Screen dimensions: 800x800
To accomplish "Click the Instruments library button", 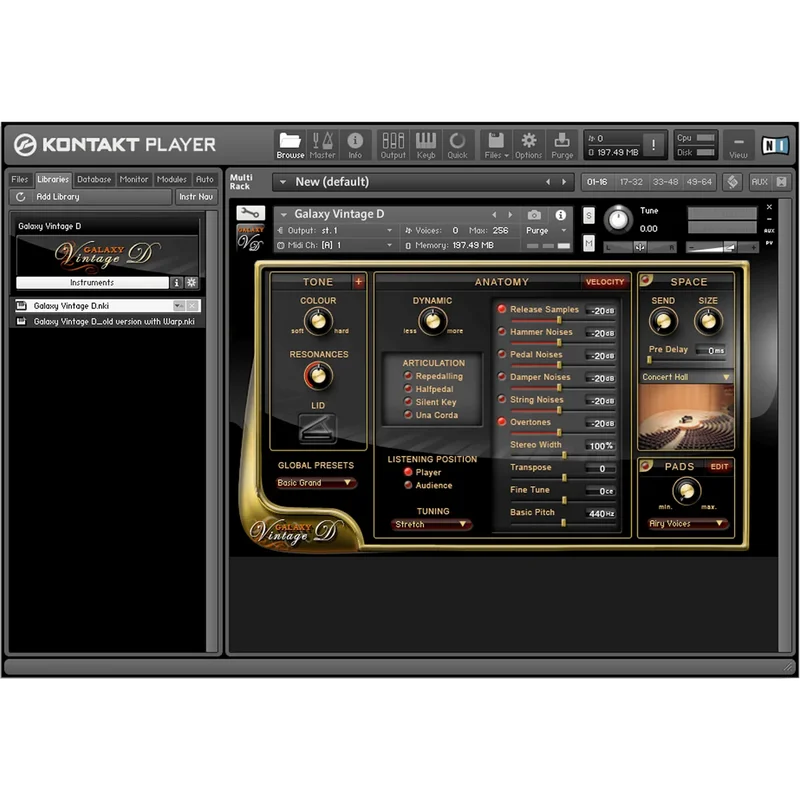I will 92,283.
